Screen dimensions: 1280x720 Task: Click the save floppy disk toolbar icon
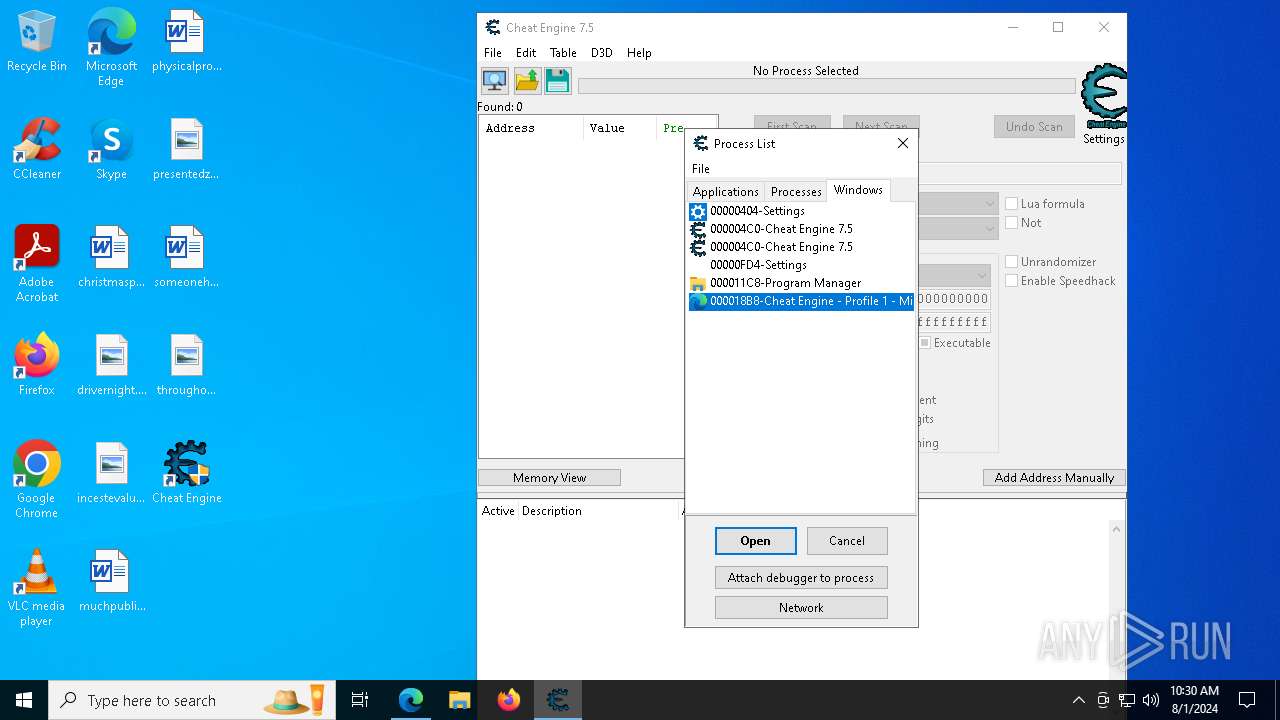(x=557, y=81)
